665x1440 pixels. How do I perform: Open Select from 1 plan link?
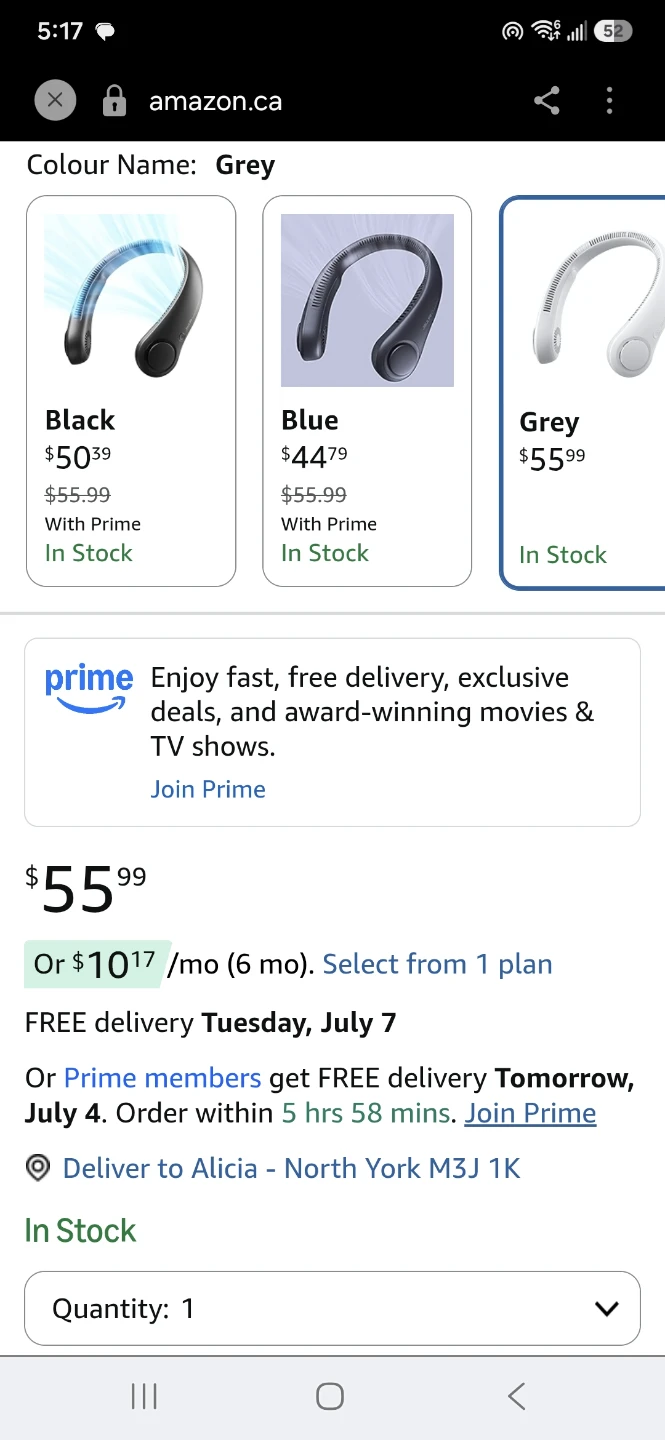[x=437, y=964]
